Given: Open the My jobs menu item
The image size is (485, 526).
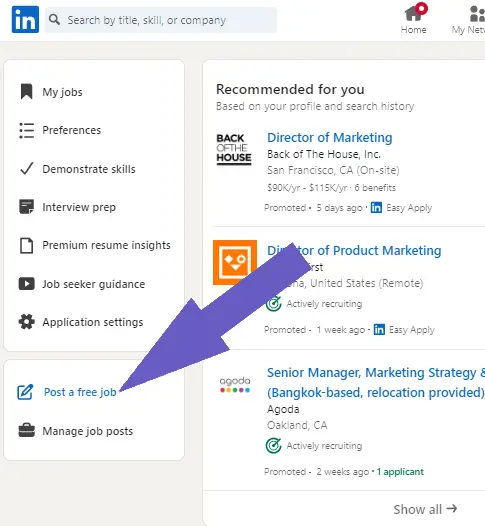Looking at the screenshot, I should (x=62, y=92).
